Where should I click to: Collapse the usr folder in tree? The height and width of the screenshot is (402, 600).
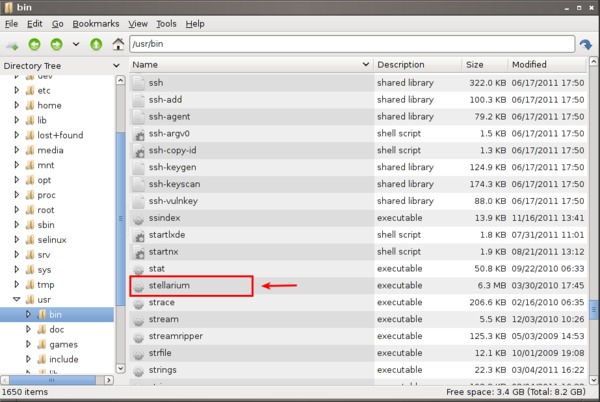(x=16, y=299)
